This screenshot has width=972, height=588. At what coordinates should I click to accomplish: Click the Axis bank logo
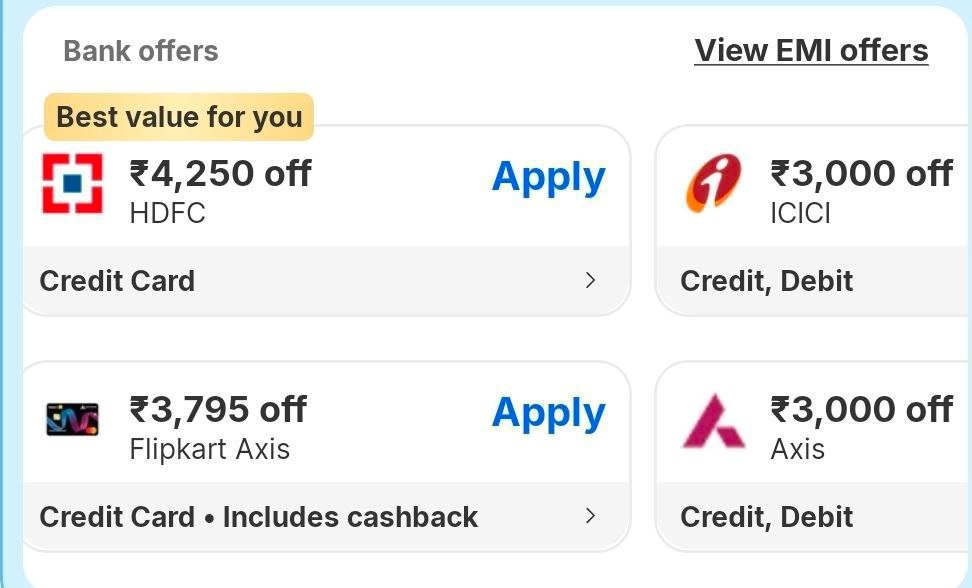713,420
